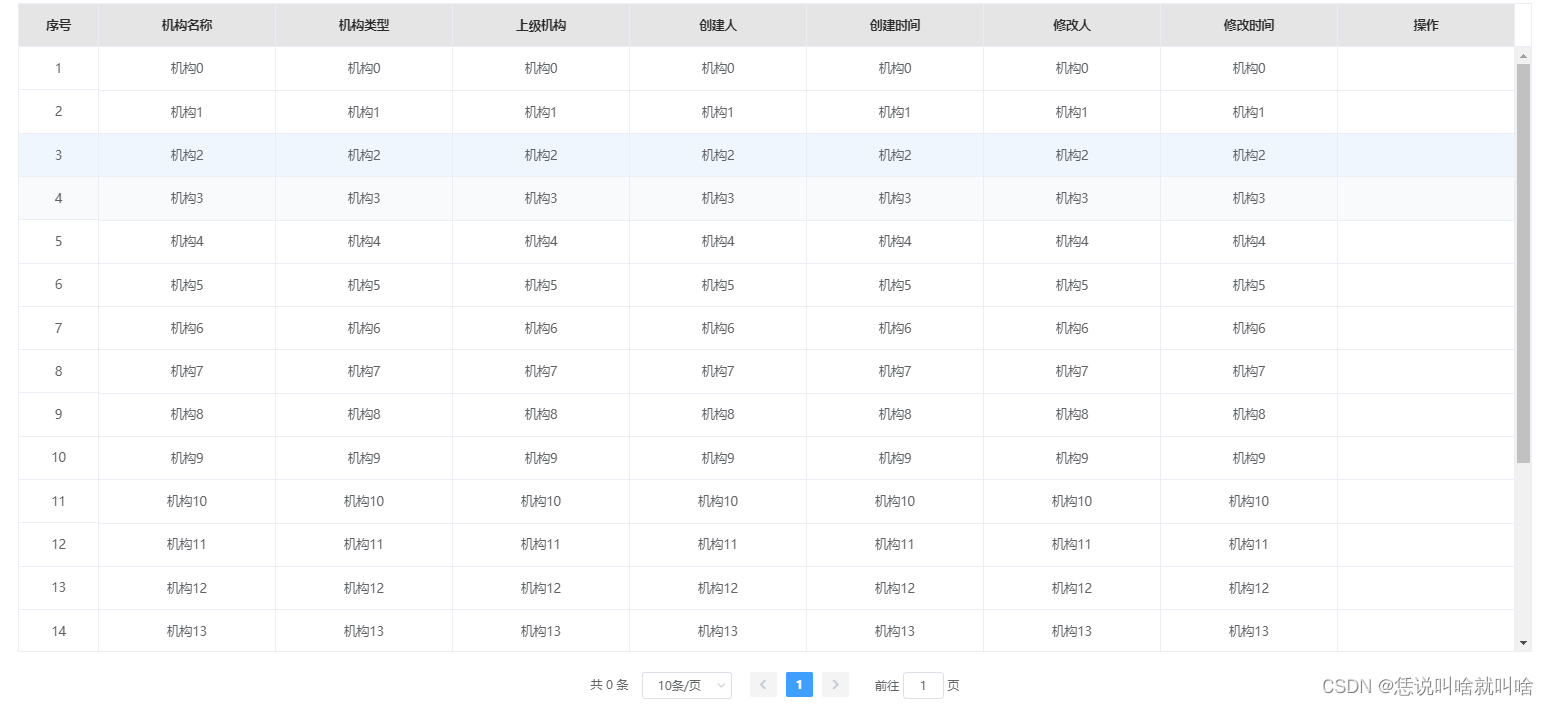Click the chevron on the page size selector

point(719,685)
